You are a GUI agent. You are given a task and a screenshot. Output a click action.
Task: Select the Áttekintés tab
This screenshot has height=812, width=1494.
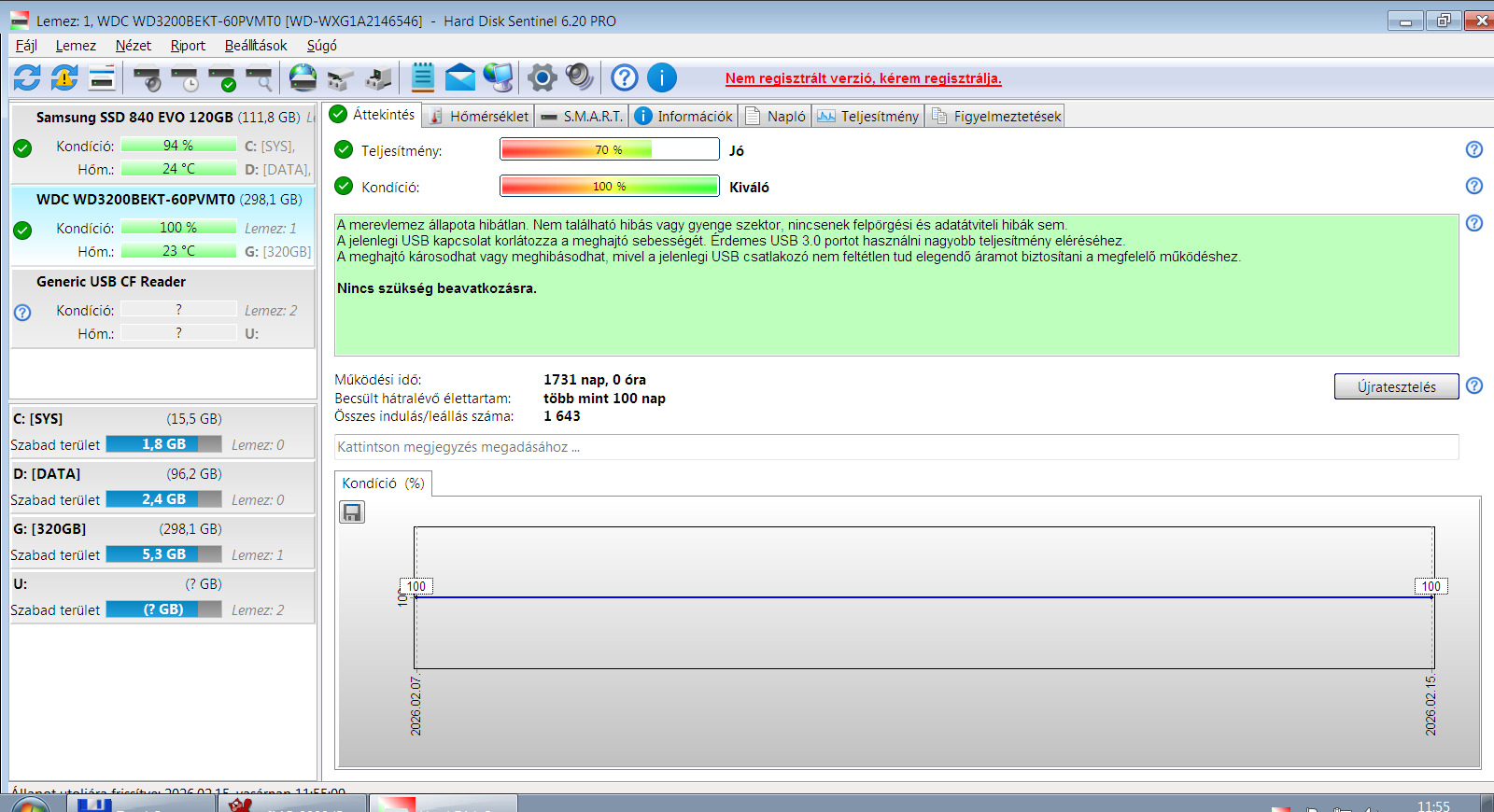pyautogui.click(x=372, y=114)
